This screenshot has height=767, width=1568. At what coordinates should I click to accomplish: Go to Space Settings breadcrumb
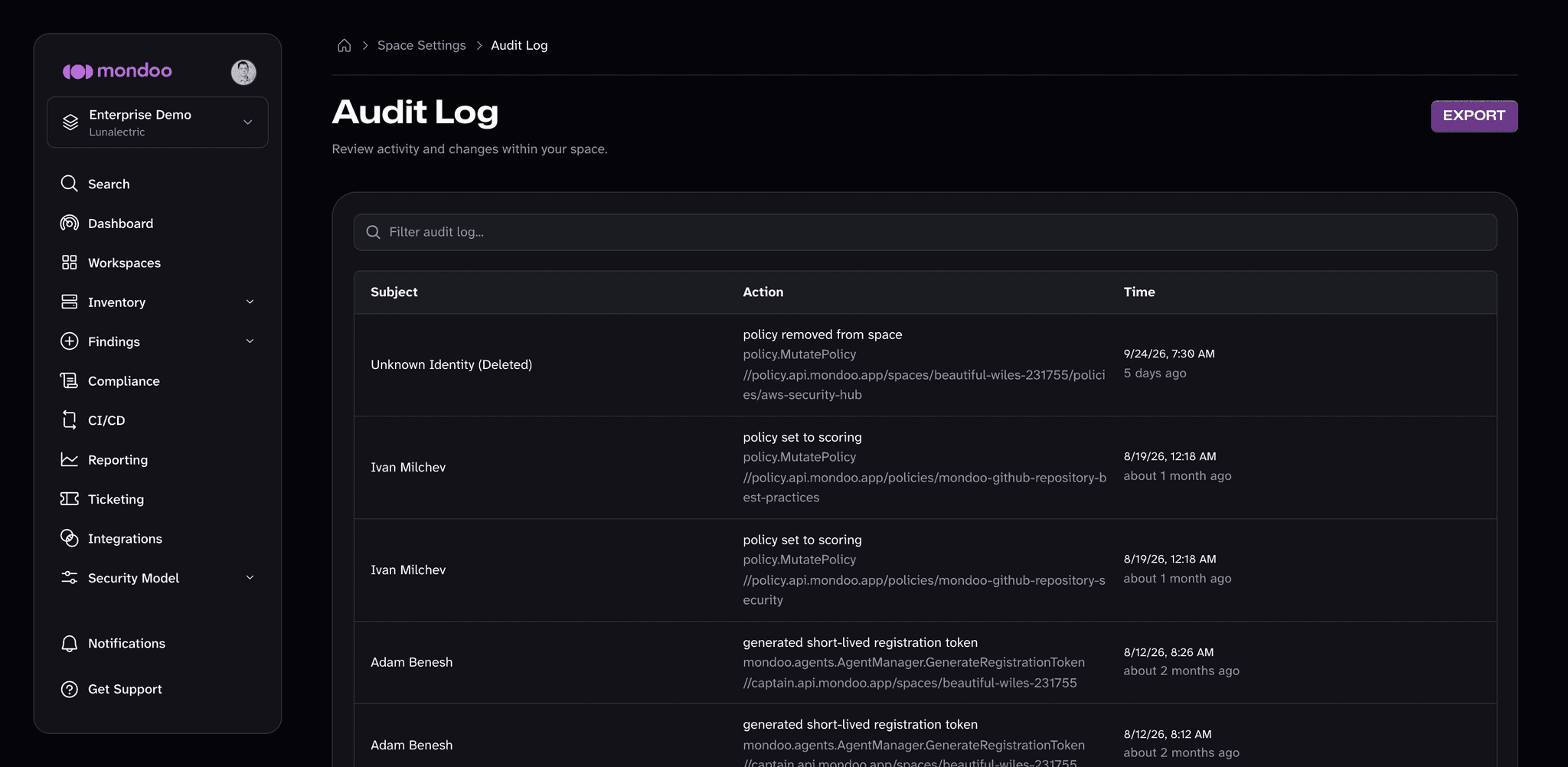pyautogui.click(x=421, y=46)
